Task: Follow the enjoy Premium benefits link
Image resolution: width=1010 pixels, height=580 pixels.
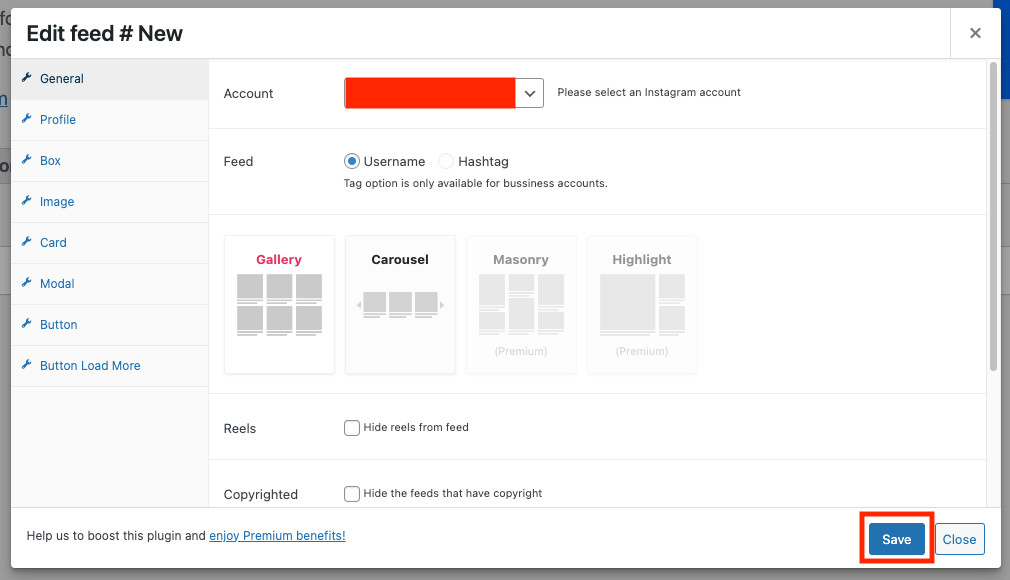Action: coord(277,536)
